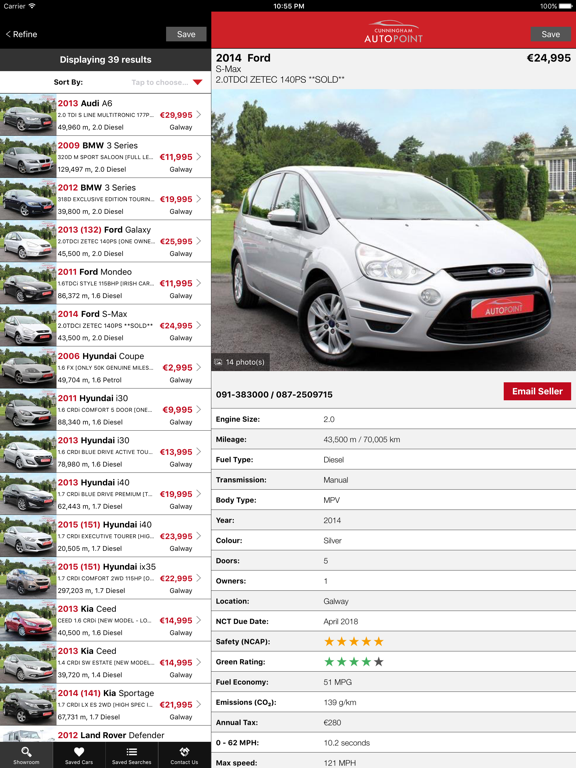Tap the Emissions 139 g/km value
The width and height of the screenshot is (576, 768).
[x=340, y=702]
